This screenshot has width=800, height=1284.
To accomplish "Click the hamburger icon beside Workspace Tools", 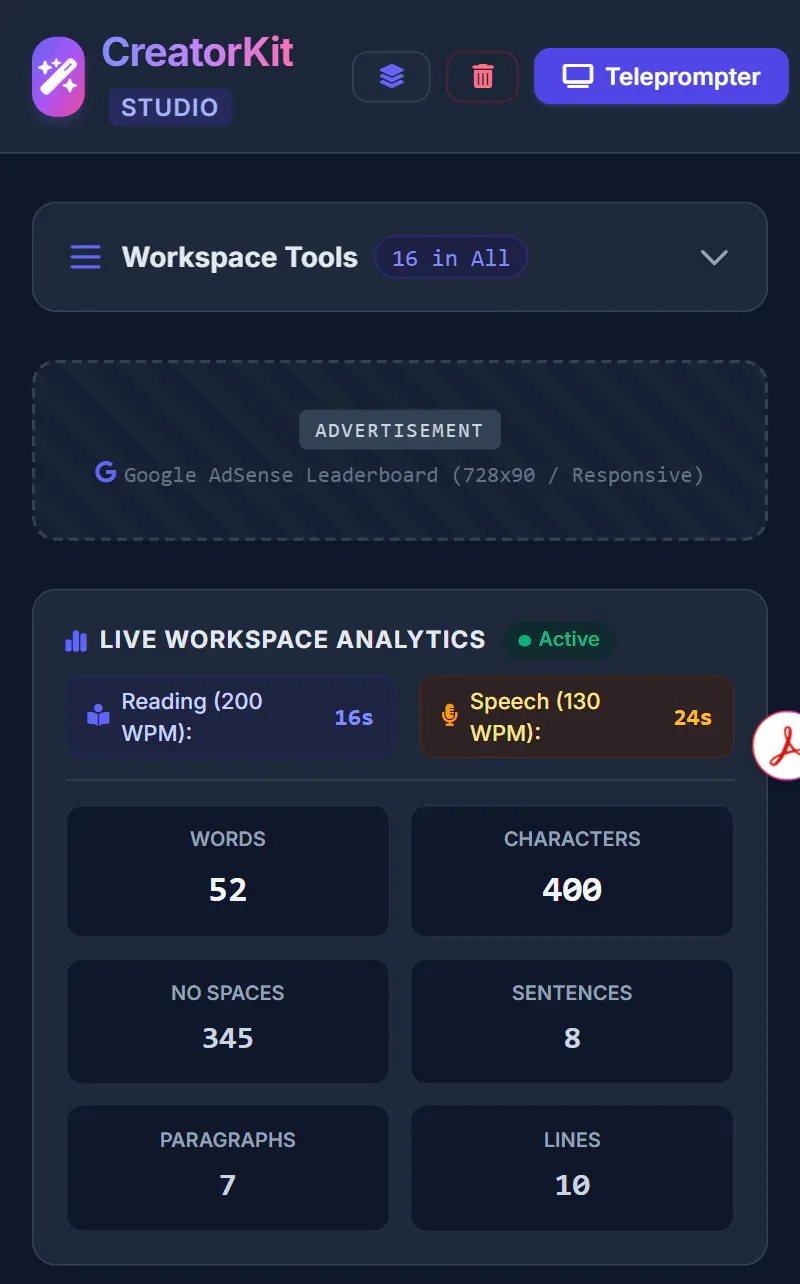I will point(85,258).
